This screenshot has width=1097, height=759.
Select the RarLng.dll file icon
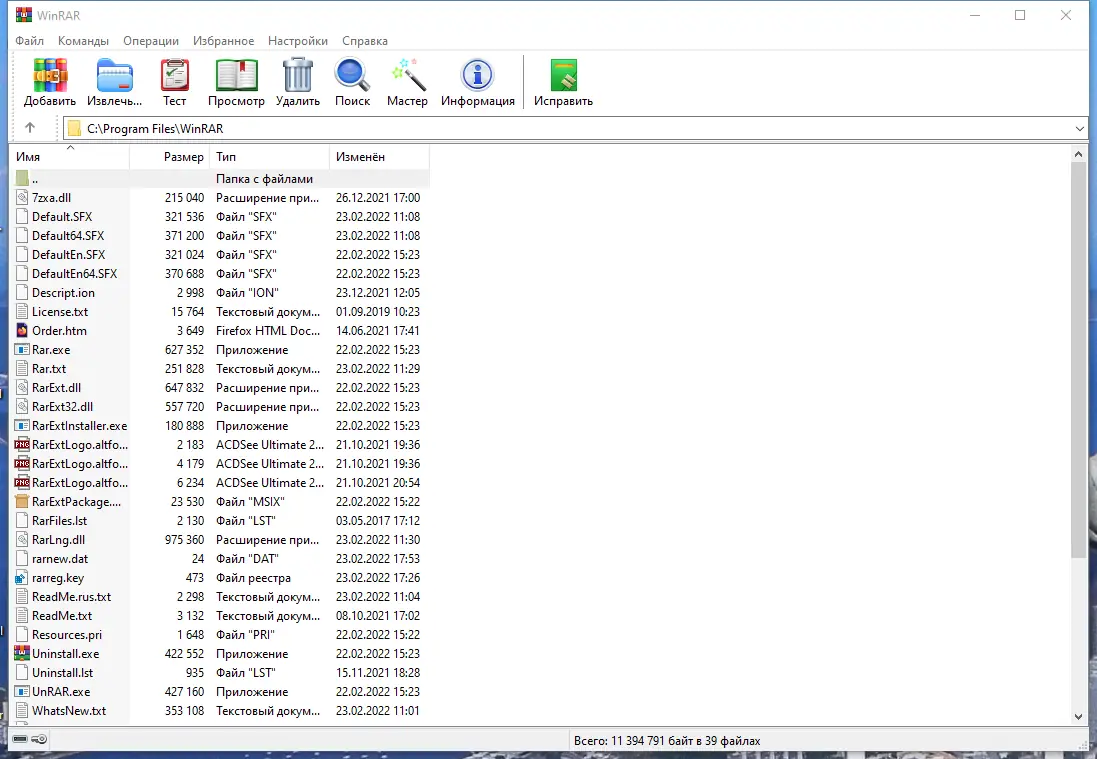[x=22, y=539]
